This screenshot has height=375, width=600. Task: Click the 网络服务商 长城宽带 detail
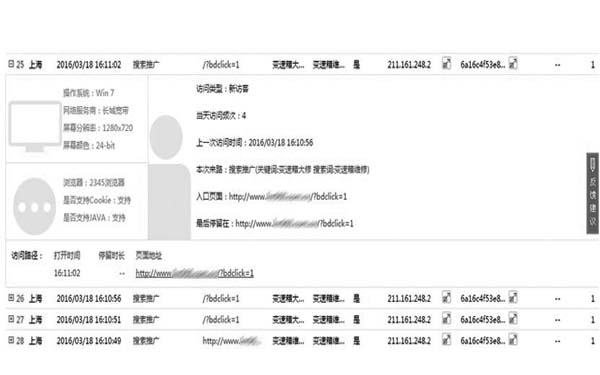96,111
